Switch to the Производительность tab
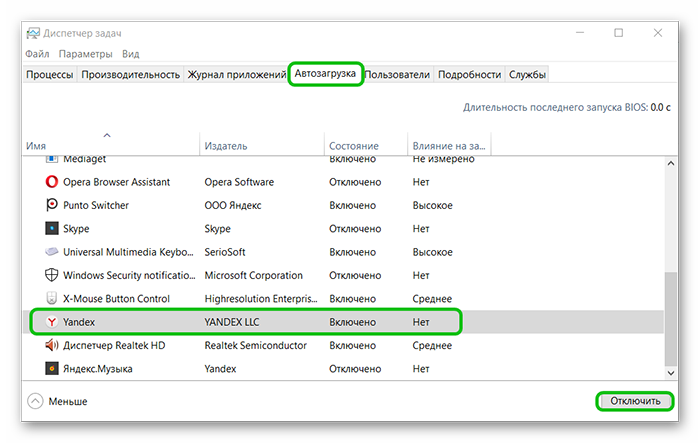Image resolution: width=700 pixels, height=443 pixels. pyautogui.click(x=130, y=75)
